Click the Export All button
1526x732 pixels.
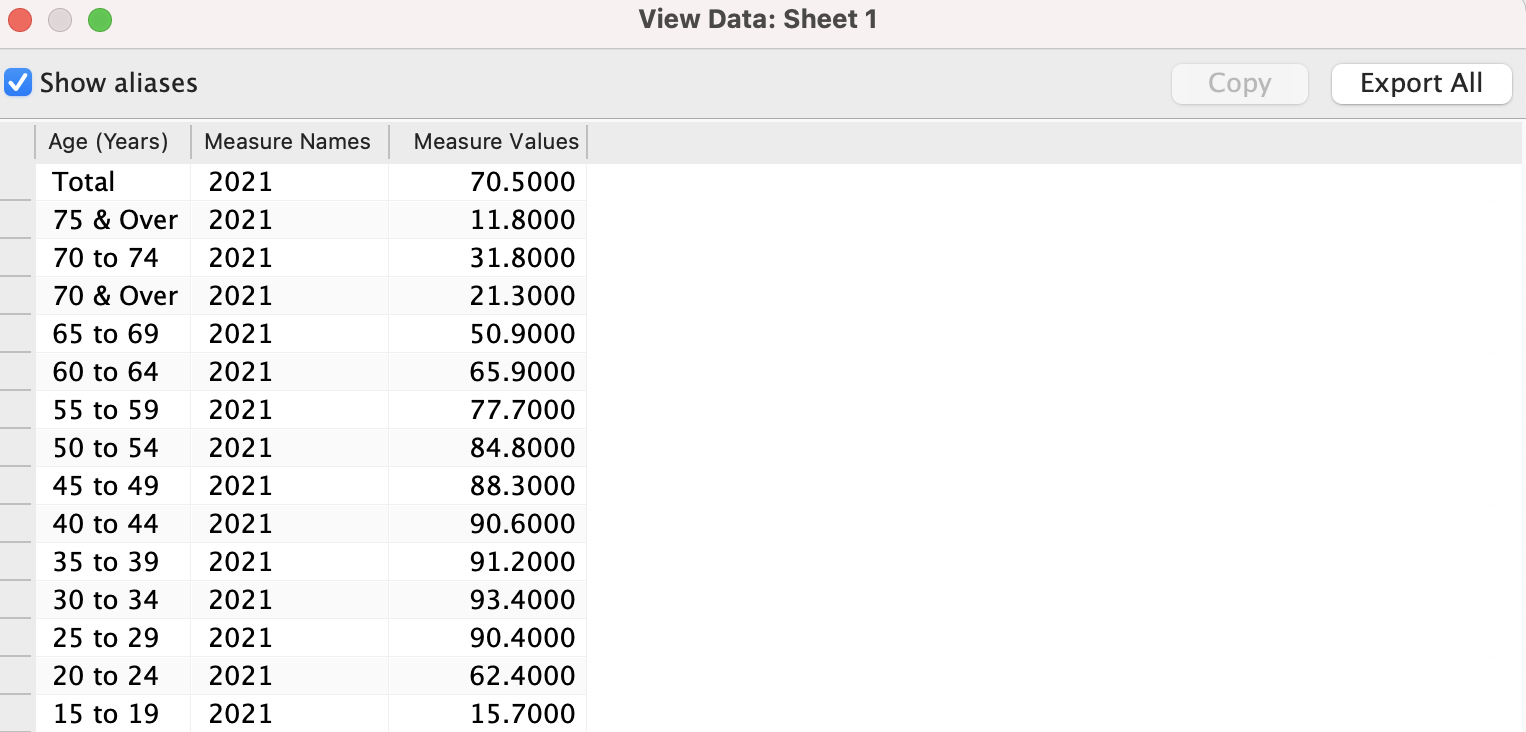(1421, 83)
